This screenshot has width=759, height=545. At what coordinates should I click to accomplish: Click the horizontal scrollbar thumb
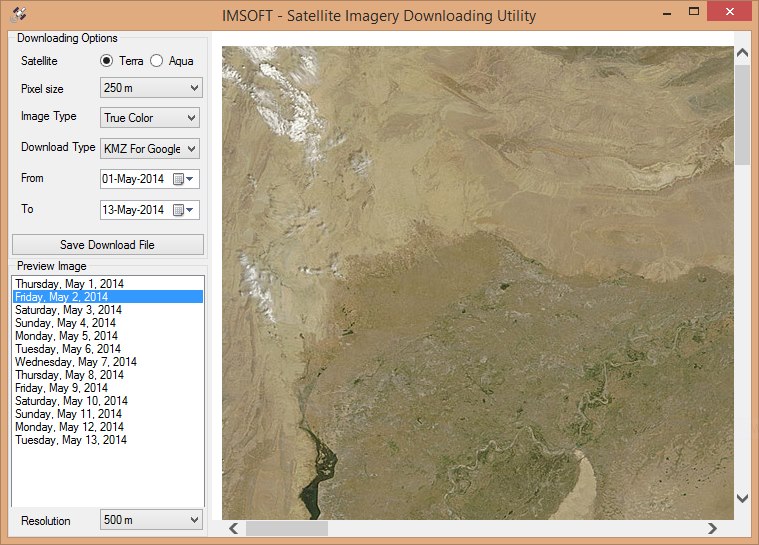287,529
